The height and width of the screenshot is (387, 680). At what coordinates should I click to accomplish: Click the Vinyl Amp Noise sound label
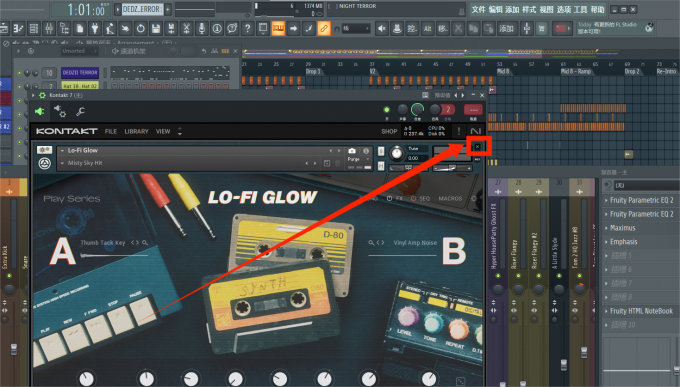(x=415, y=243)
